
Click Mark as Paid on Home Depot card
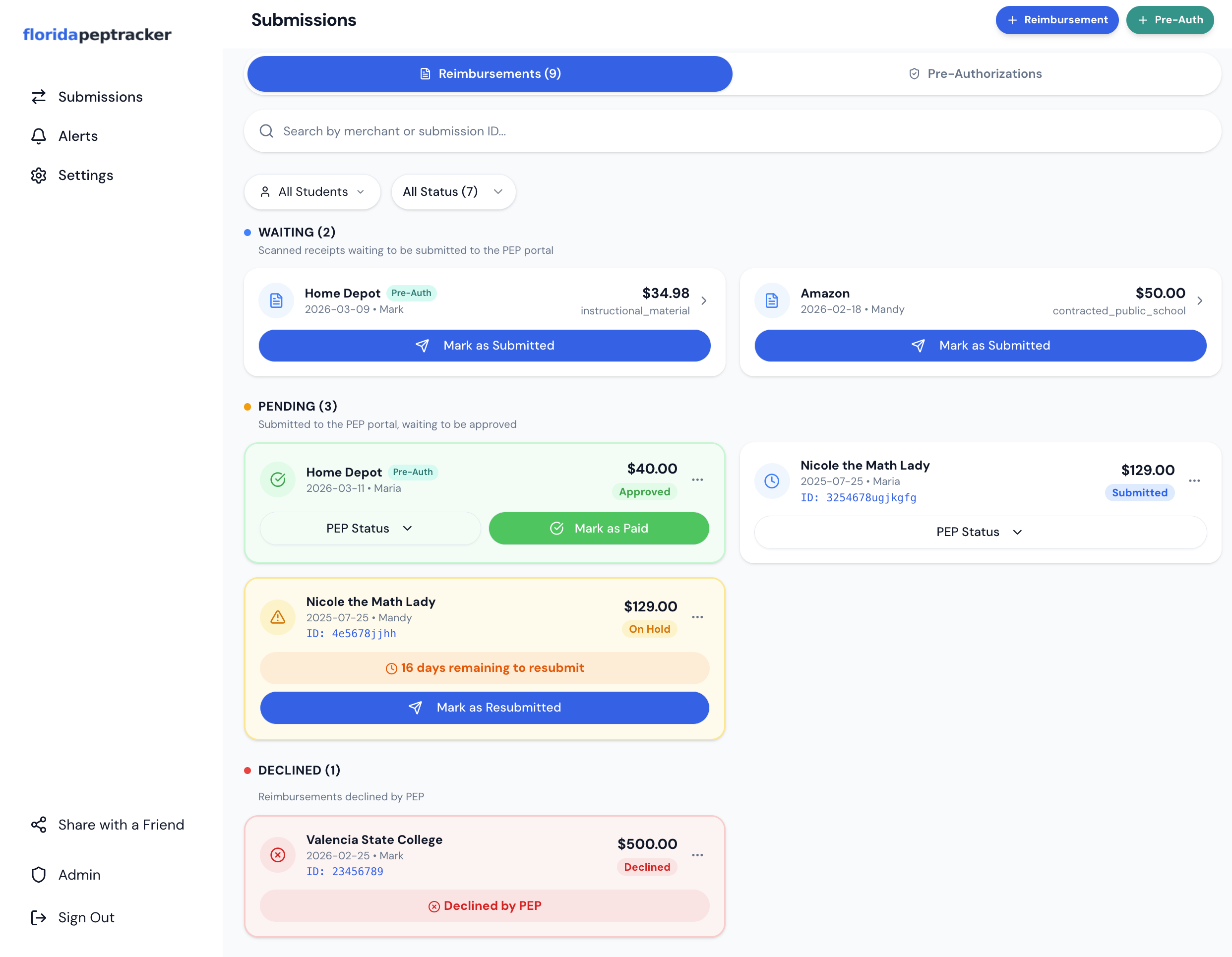[x=599, y=529]
